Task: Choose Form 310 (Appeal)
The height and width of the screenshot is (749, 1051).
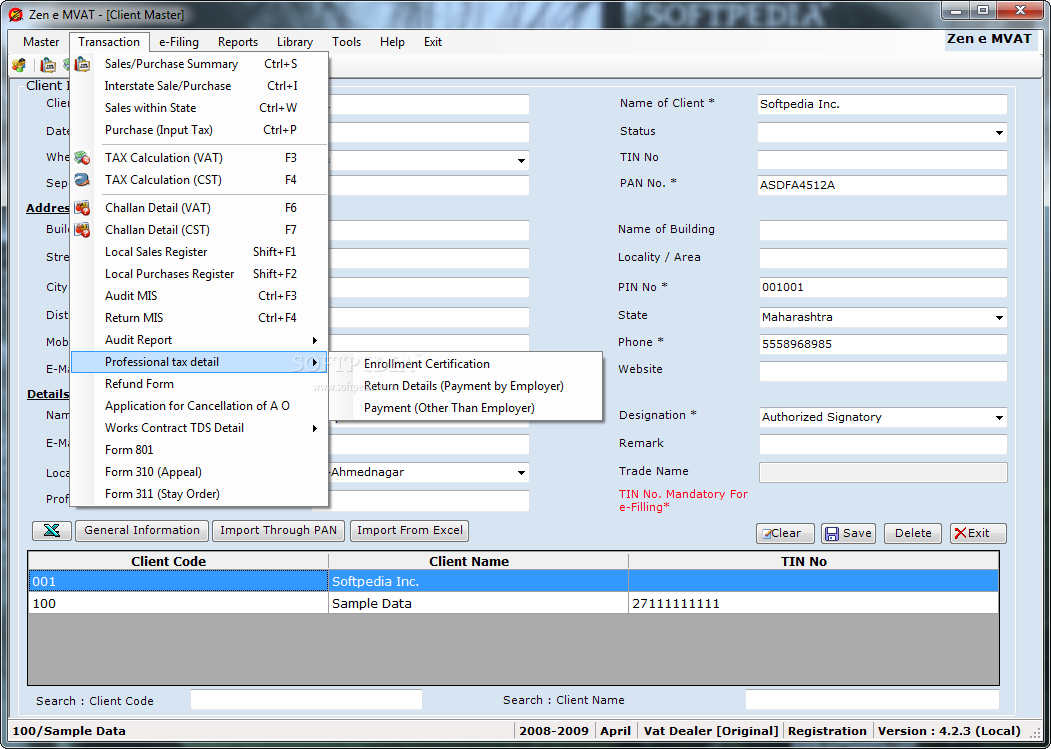Action: point(199,472)
